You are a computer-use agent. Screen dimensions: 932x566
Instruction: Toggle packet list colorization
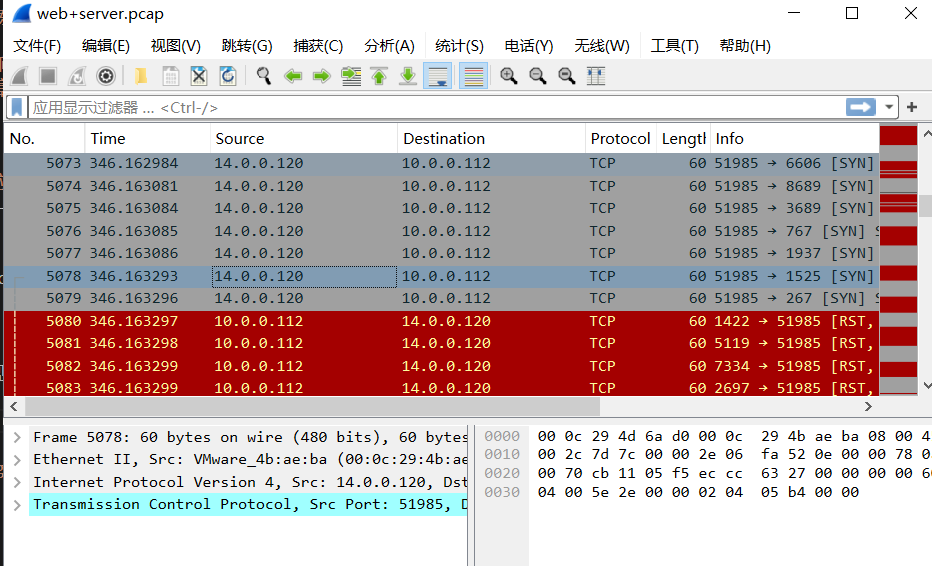[473, 76]
